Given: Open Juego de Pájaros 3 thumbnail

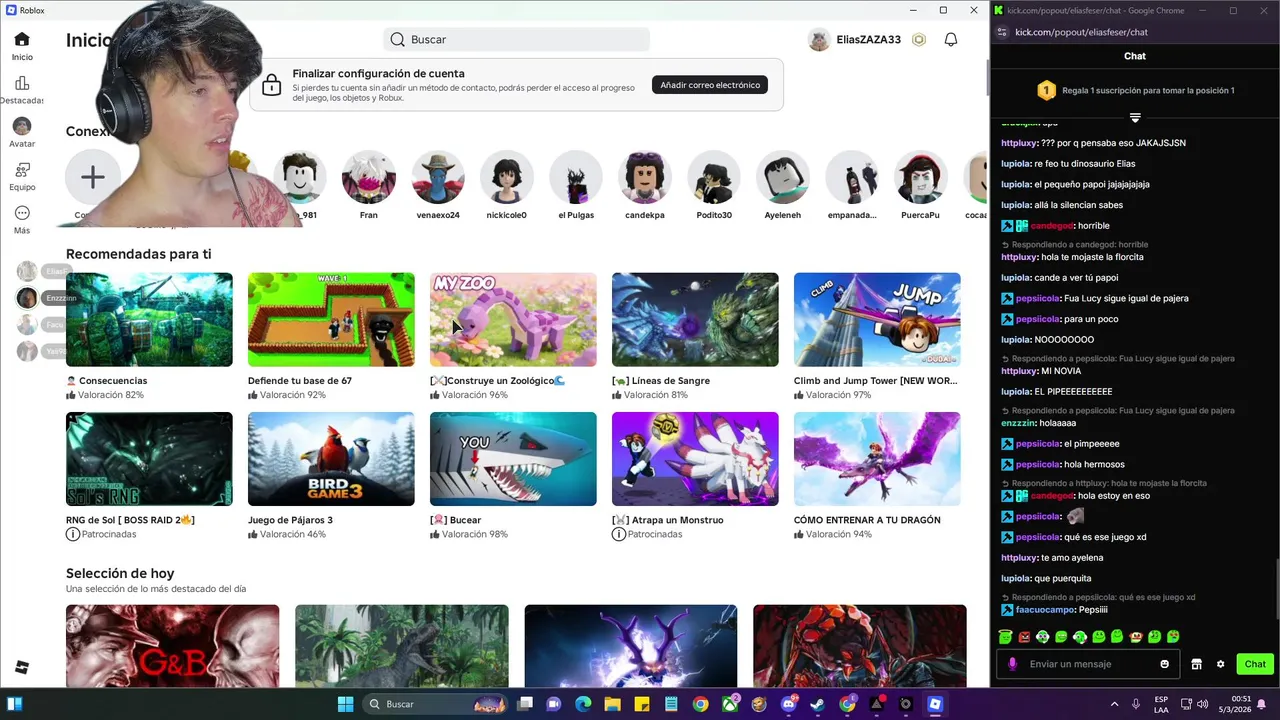Looking at the screenshot, I should pyautogui.click(x=331, y=459).
